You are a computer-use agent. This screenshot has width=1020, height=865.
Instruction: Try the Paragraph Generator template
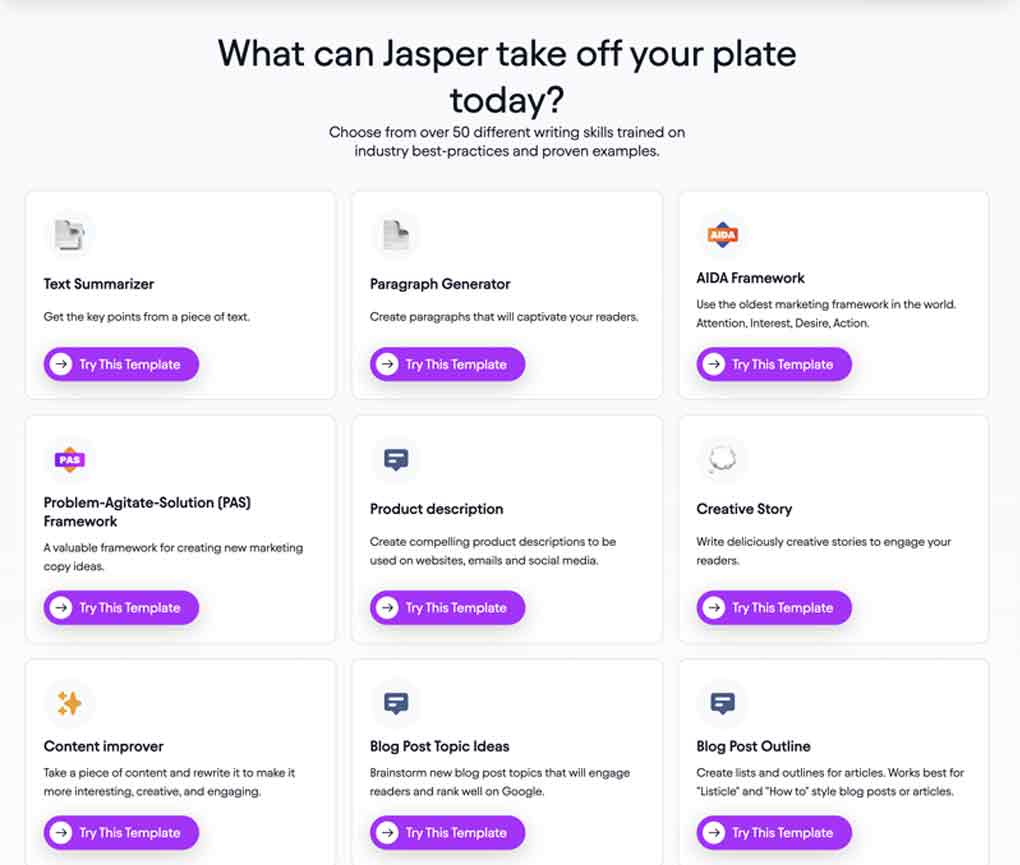(x=448, y=364)
